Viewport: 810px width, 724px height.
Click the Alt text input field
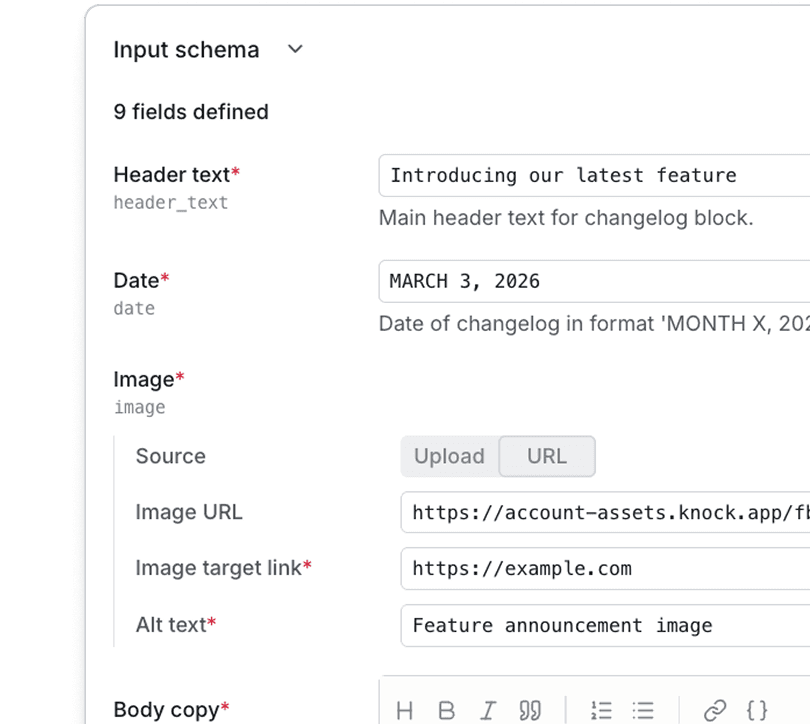(600, 625)
